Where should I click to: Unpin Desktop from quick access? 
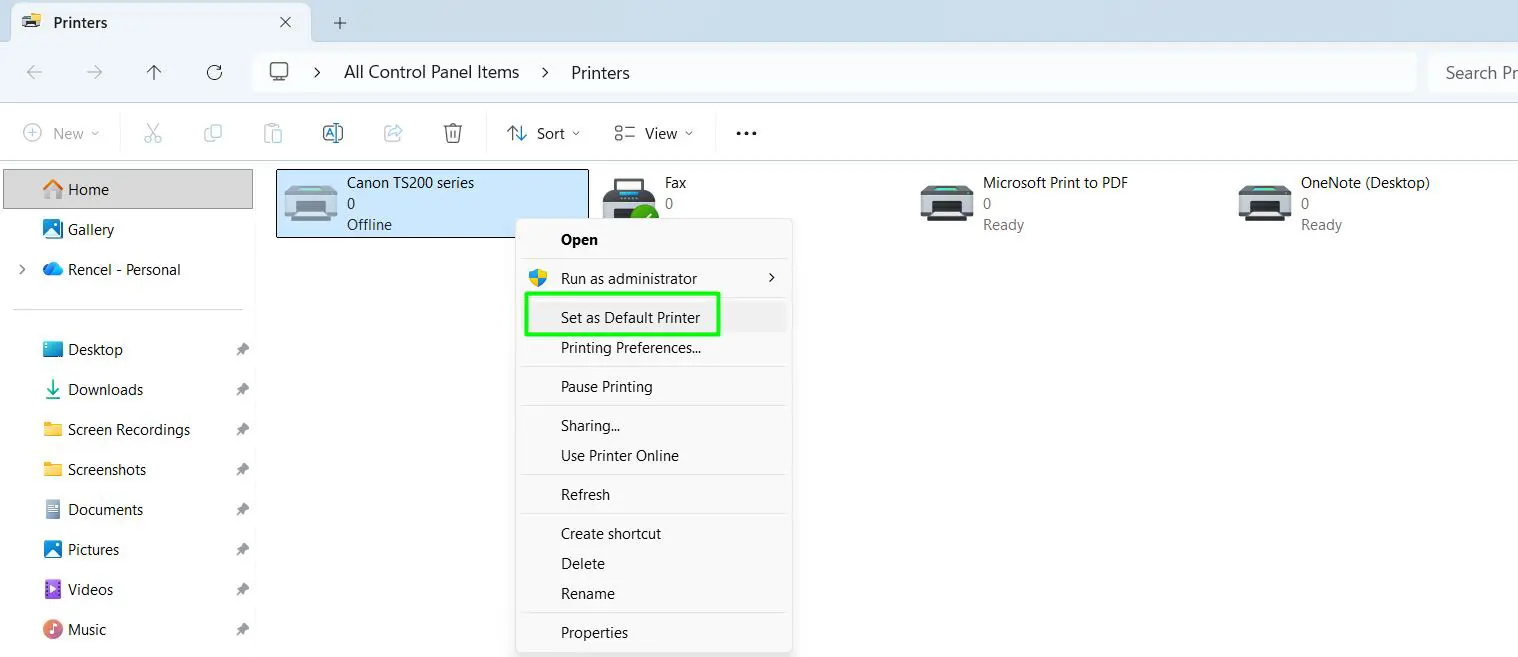(x=242, y=350)
